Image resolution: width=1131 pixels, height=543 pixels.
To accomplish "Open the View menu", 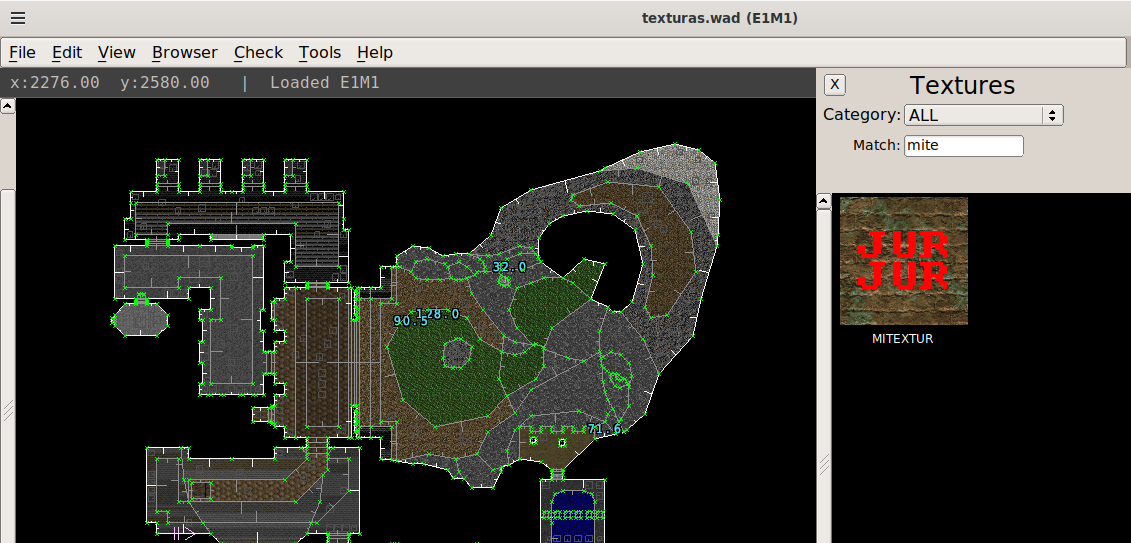I will coord(117,53).
